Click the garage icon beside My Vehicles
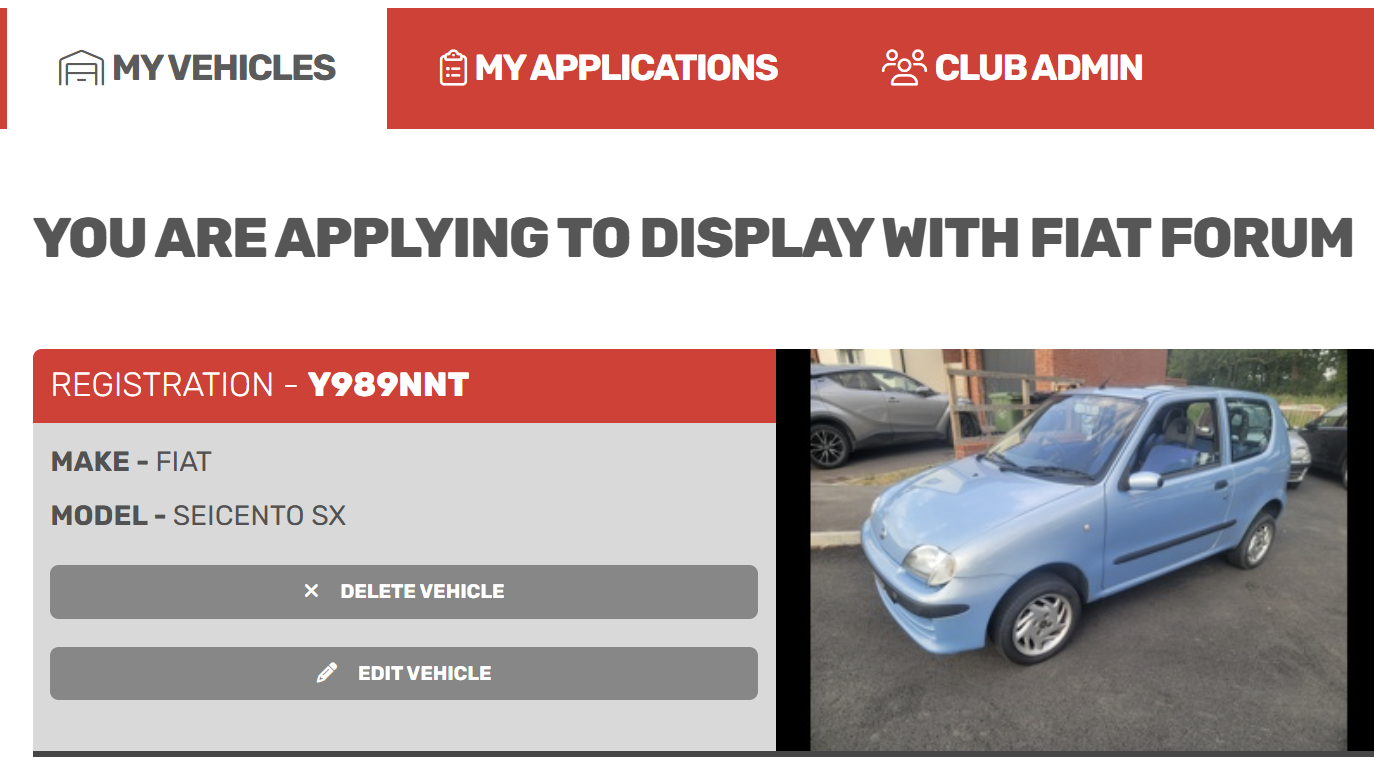 coord(81,68)
